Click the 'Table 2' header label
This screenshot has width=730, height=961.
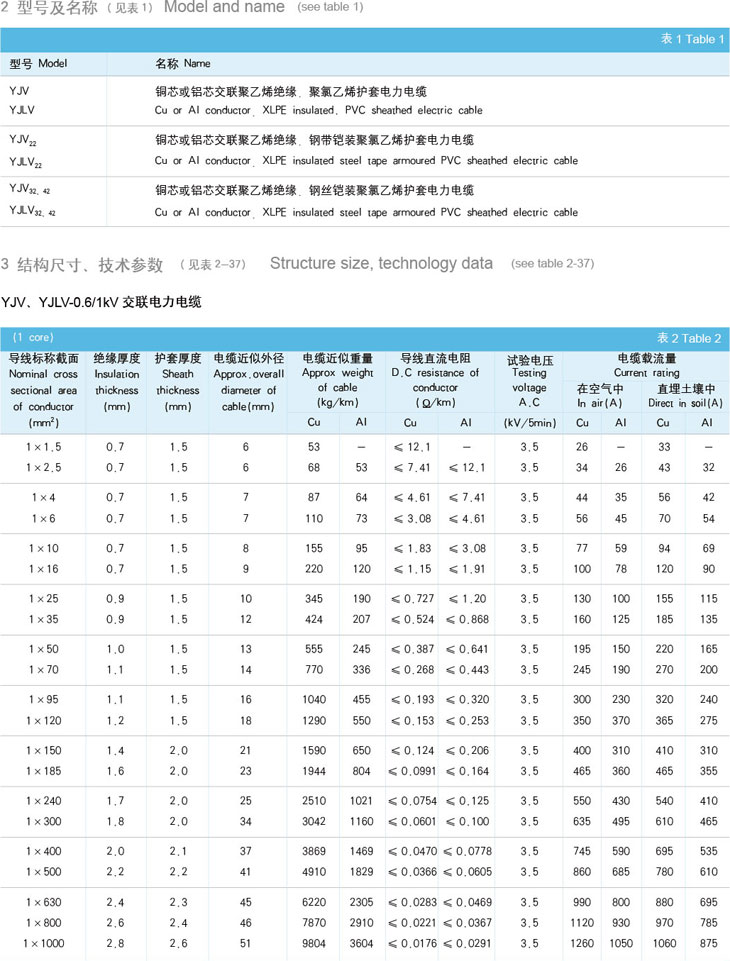[689, 338]
